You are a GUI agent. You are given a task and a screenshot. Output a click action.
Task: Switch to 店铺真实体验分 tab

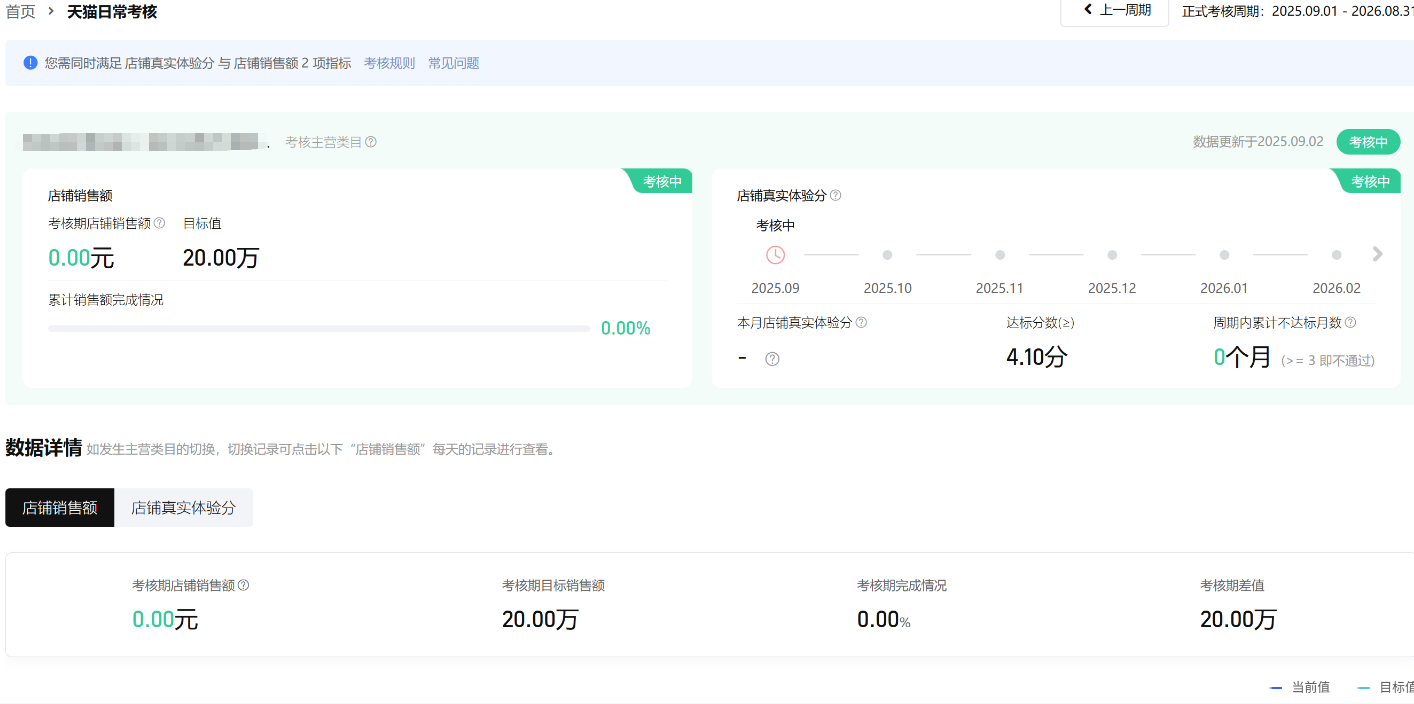coord(183,507)
